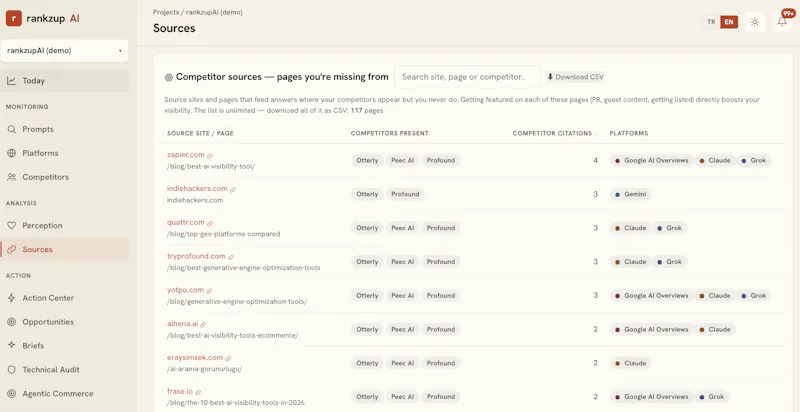Image resolution: width=800 pixels, height=412 pixels.
Task: Click the Action Center lightning icon
Action: [x=12, y=298]
